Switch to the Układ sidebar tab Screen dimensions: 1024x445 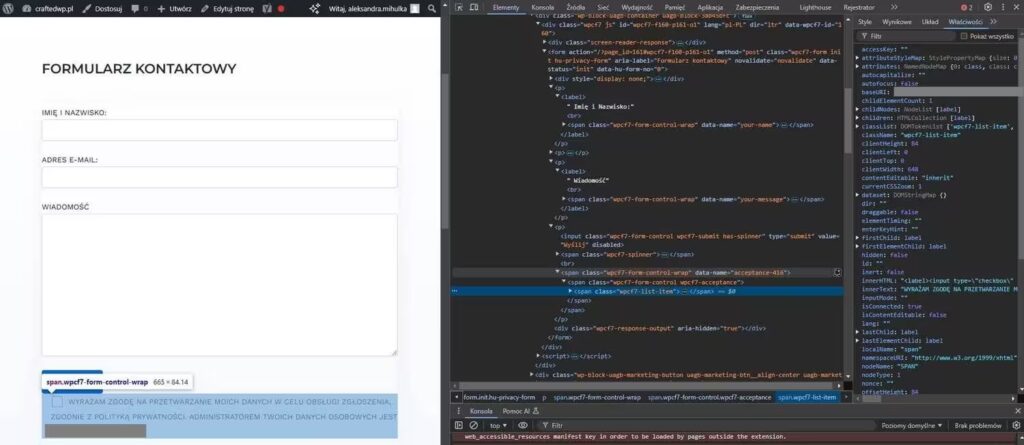(930, 22)
